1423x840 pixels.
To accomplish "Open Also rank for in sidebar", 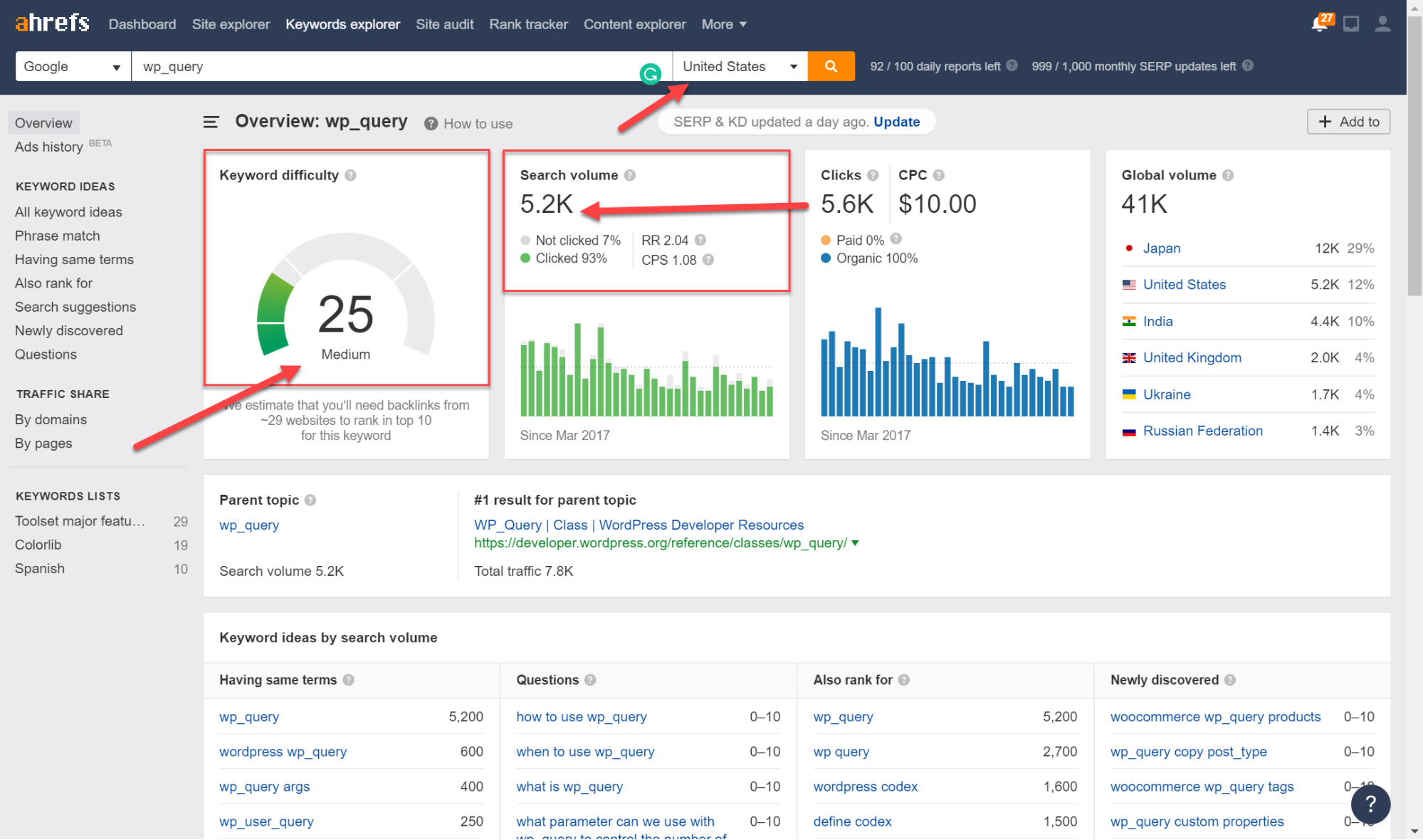I will (x=53, y=283).
